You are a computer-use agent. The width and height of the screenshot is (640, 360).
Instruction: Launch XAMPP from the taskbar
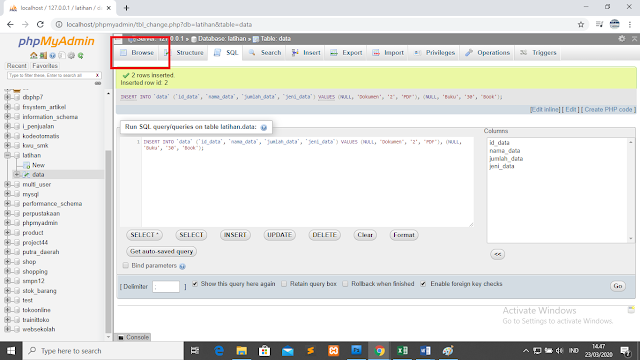(333, 351)
